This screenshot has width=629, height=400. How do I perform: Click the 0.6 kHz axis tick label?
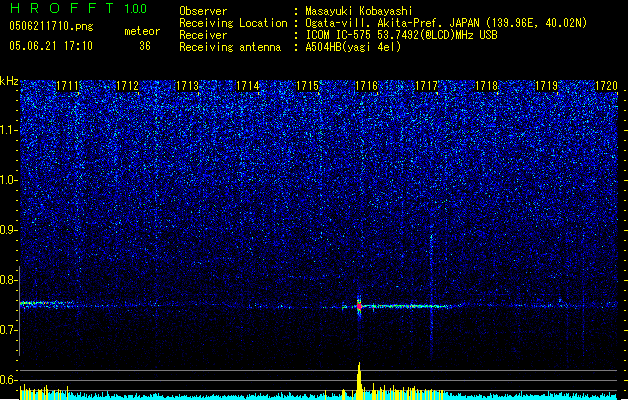click(x=9, y=380)
